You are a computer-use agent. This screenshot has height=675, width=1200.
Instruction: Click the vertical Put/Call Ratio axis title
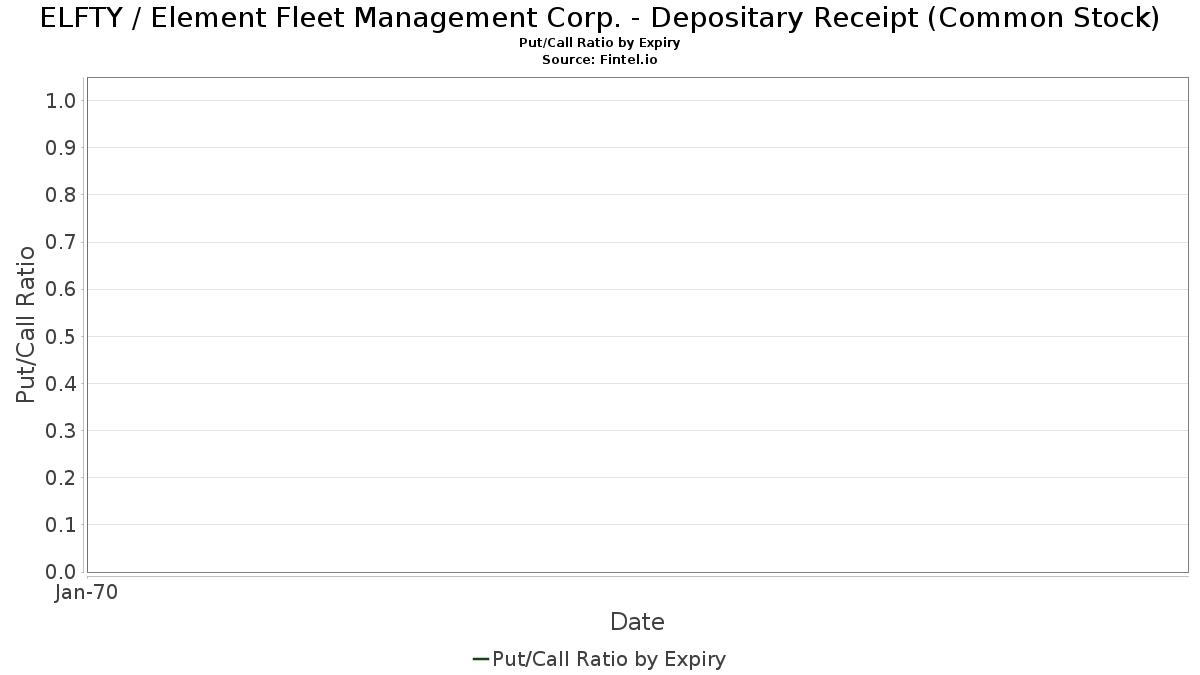click(x=26, y=324)
